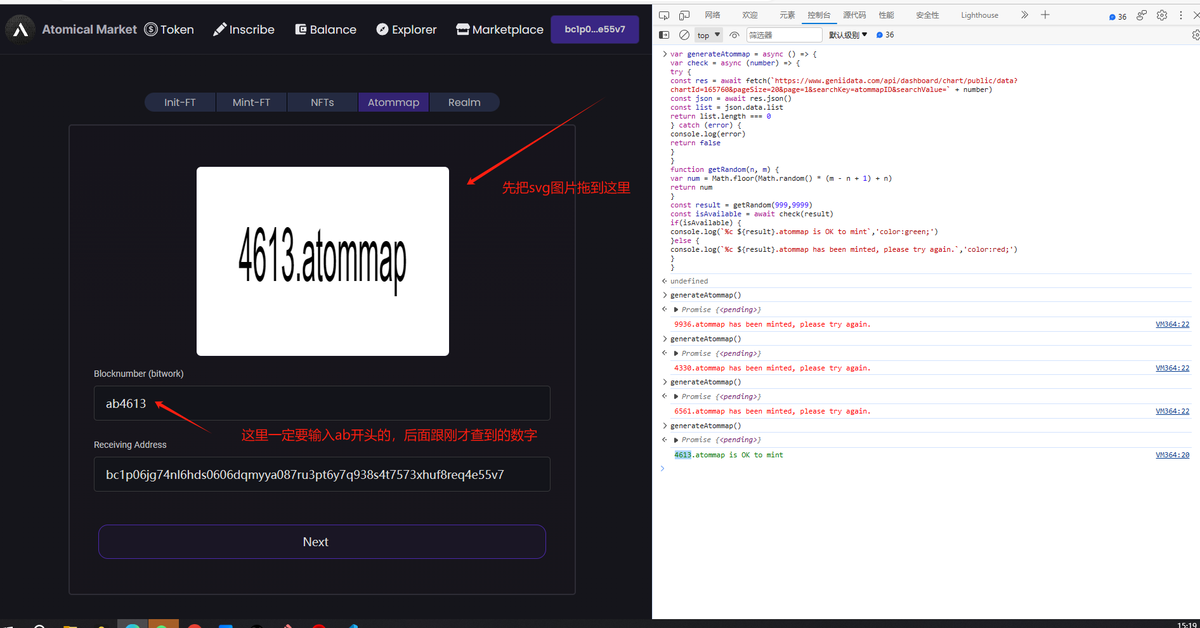Click the 'undefined' console result line
The width and height of the screenshot is (1200, 628).
pyautogui.click(x=689, y=281)
